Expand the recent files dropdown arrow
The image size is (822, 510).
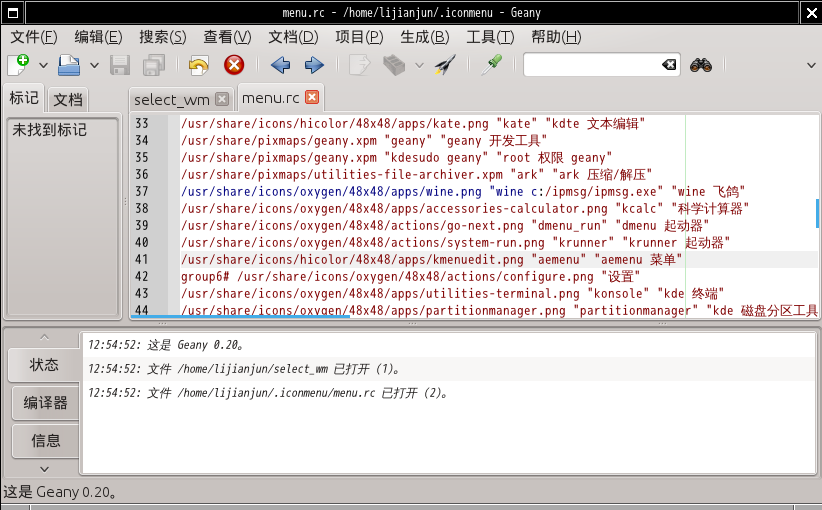[94, 66]
